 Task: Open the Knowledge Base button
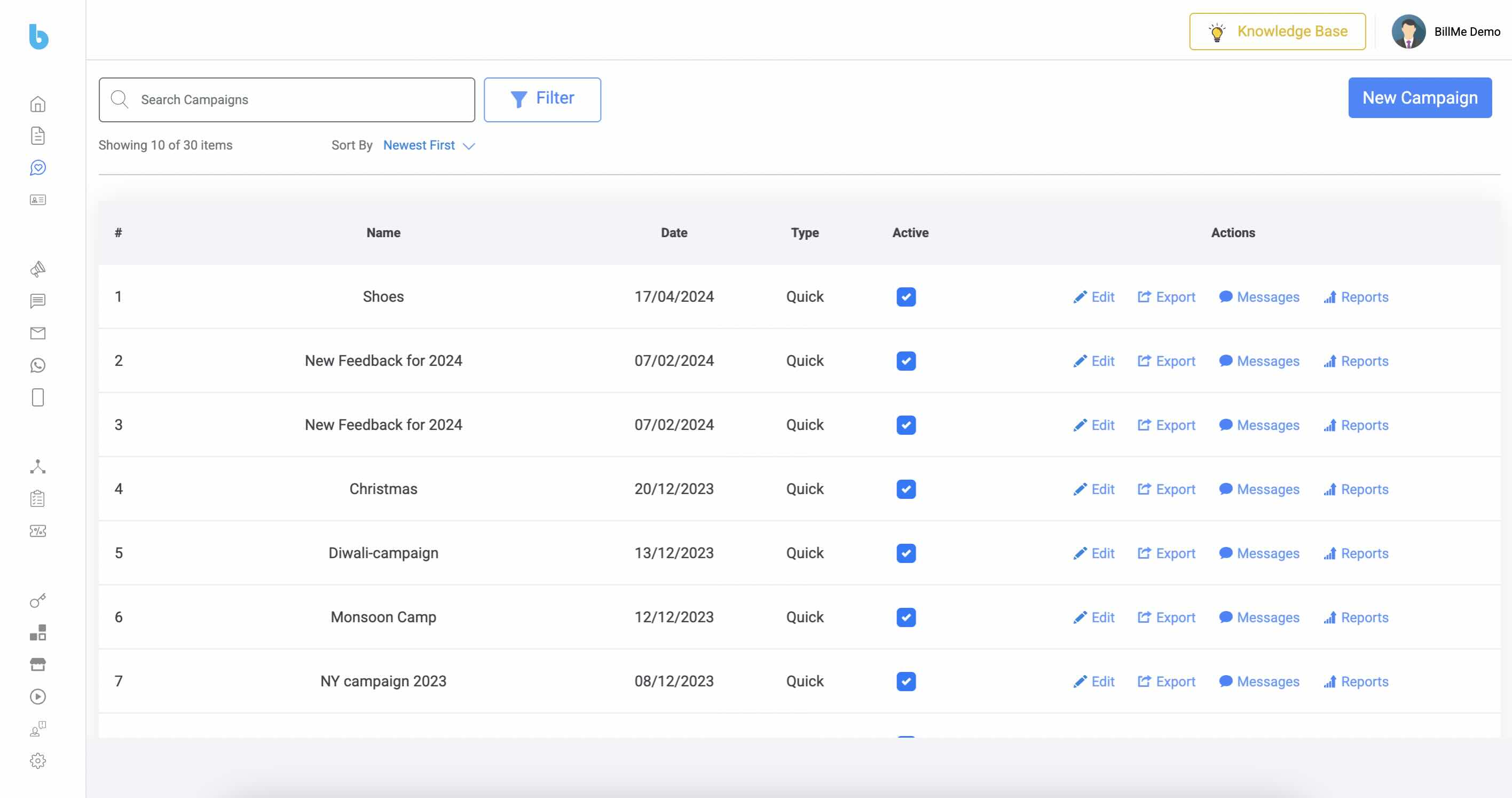1277,31
